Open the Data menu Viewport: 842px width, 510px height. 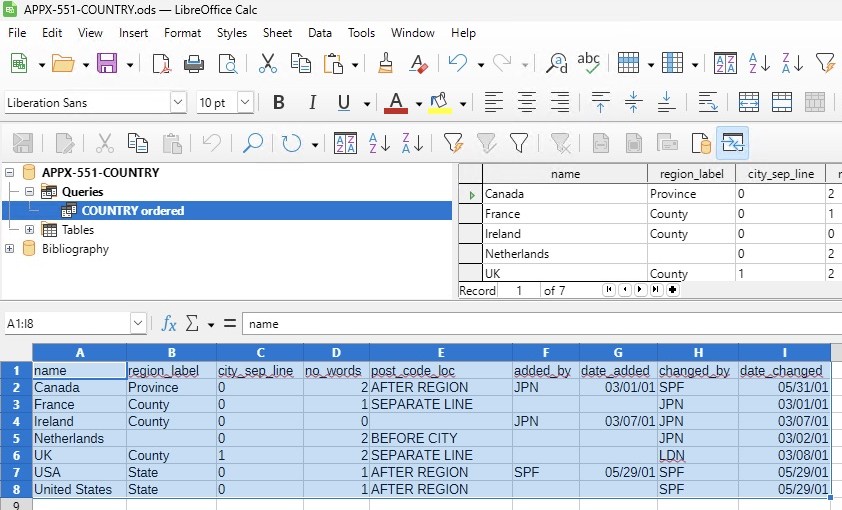(x=320, y=33)
